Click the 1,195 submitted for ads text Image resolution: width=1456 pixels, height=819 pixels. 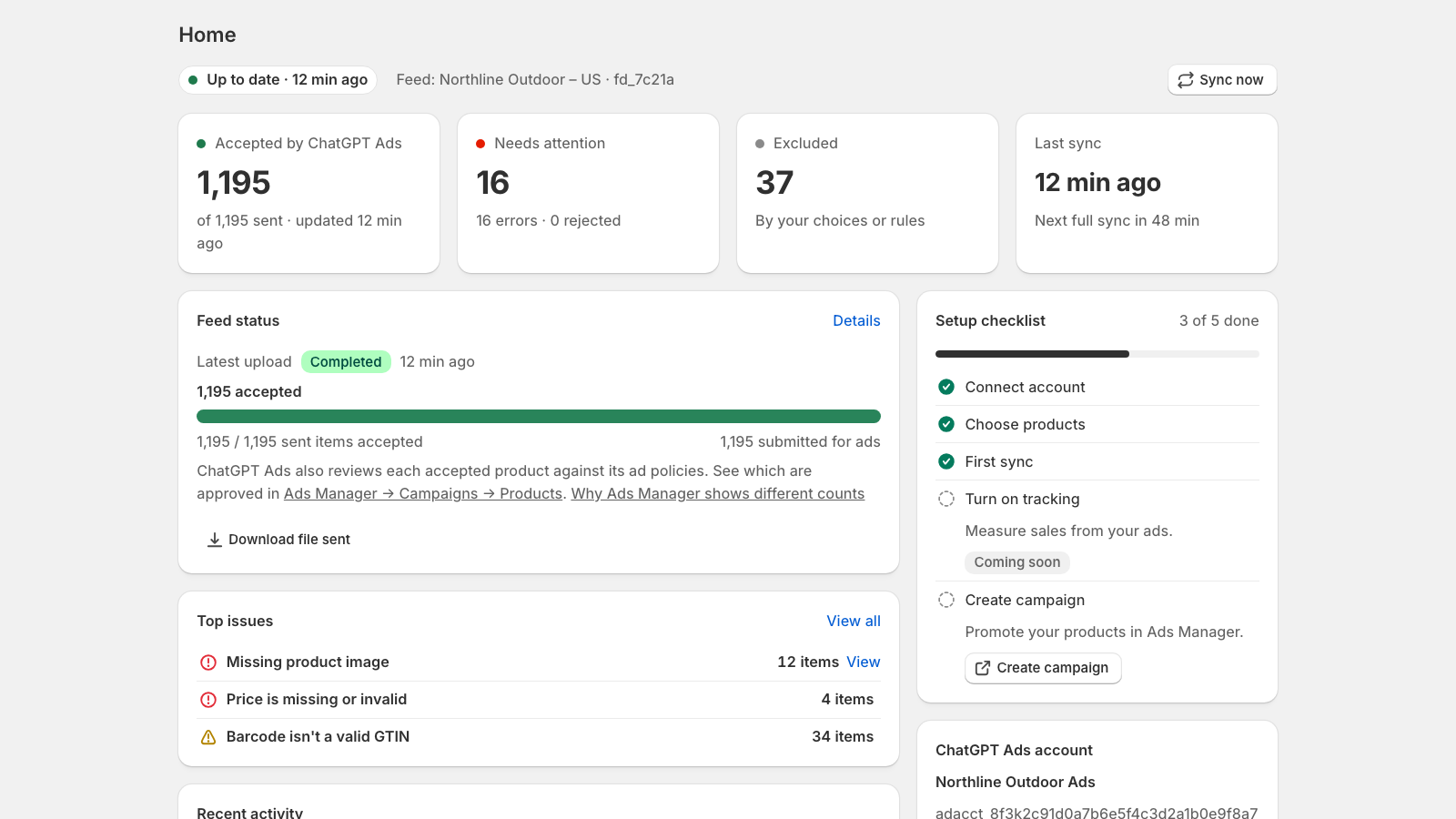[801, 441]
